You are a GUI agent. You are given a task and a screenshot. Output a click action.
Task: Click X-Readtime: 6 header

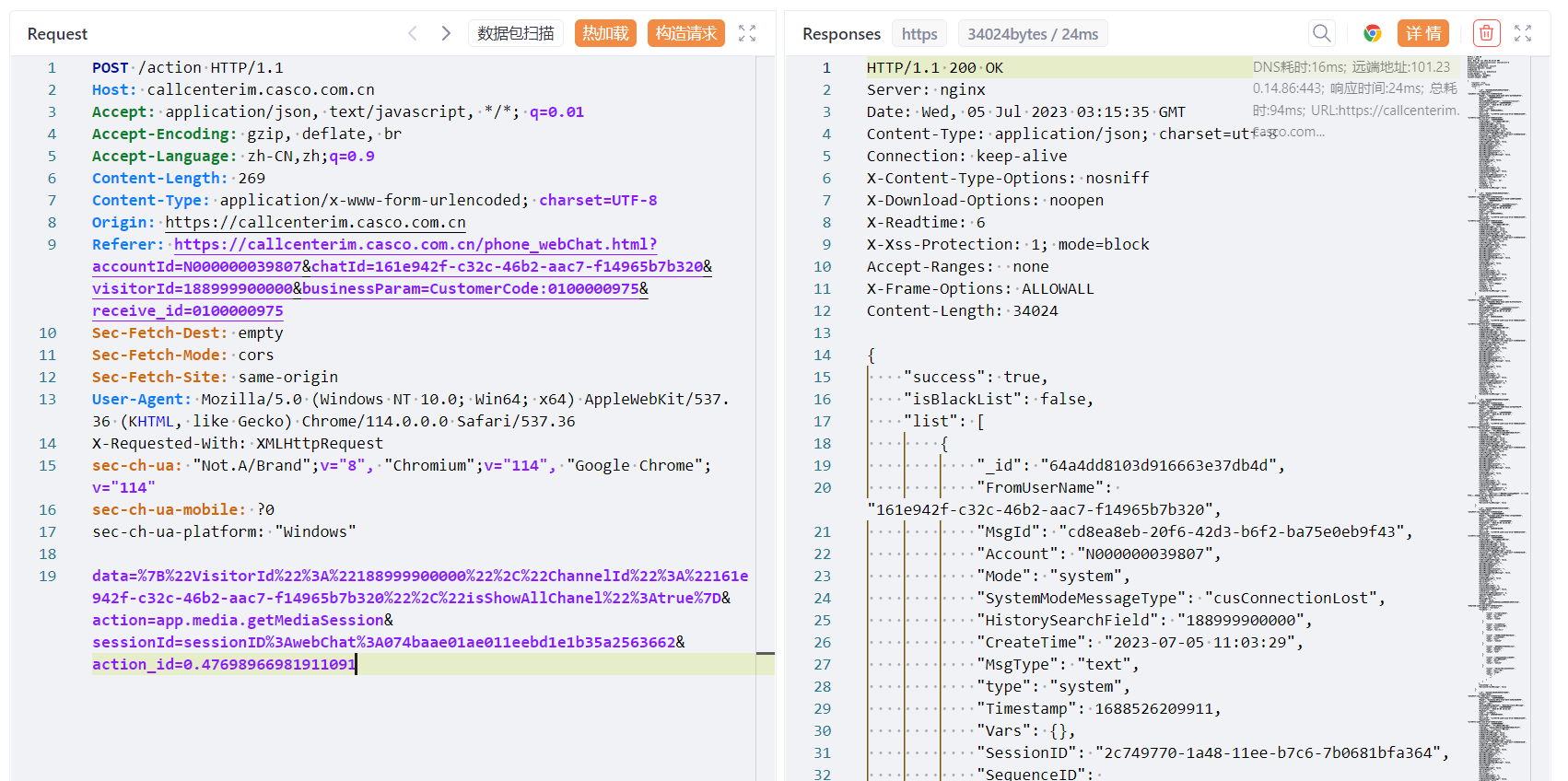point(926,222)
